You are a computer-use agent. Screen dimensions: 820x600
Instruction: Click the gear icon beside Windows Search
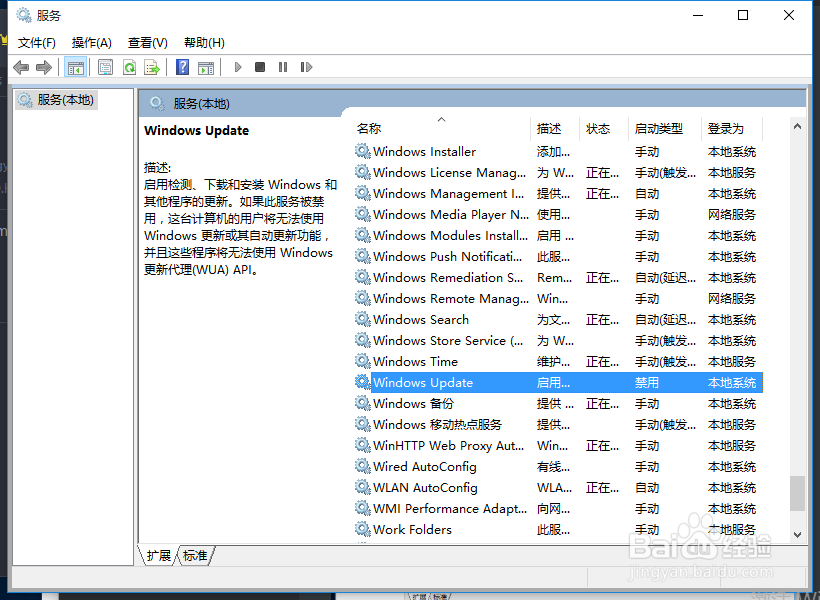(362, 319)
